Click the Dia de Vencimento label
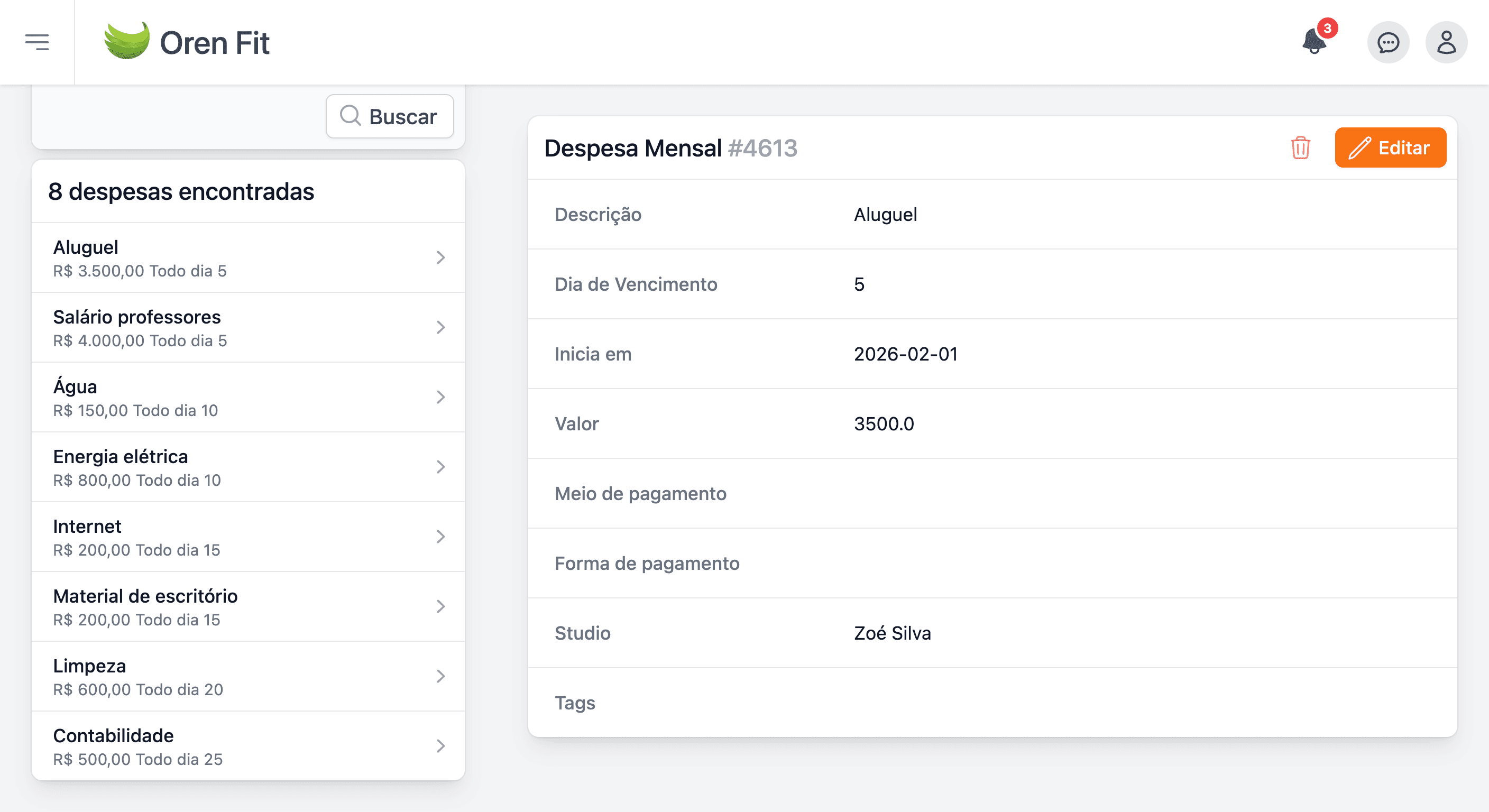Screen dimensions: 1489x812 [636, 284]
